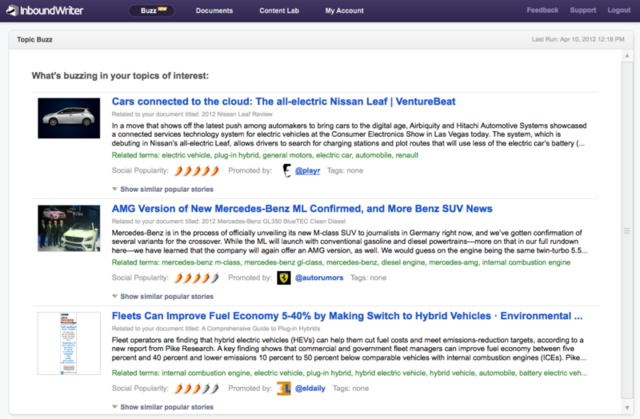This screenshot has width=640, height=419.
Task: Click the scrollbar up arrow
Action: click(x=627, y=55)
